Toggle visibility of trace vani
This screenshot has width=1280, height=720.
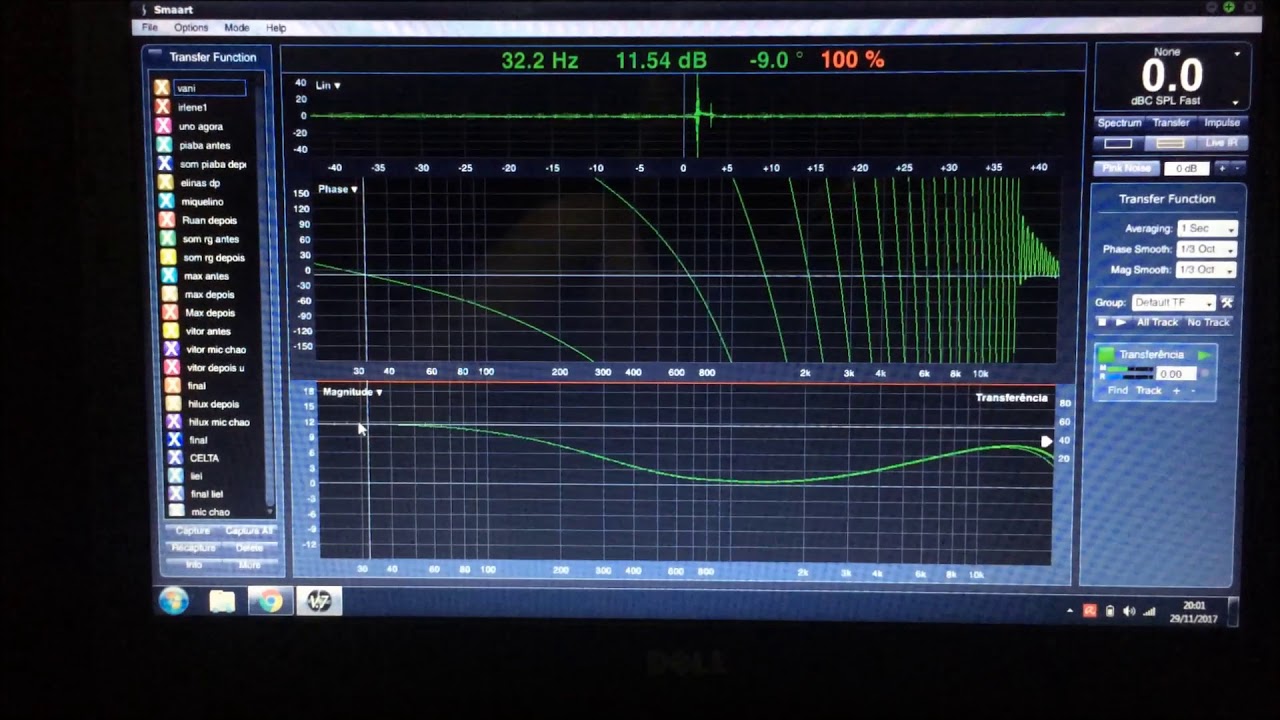pyautogui.click(x=161, y=88)
